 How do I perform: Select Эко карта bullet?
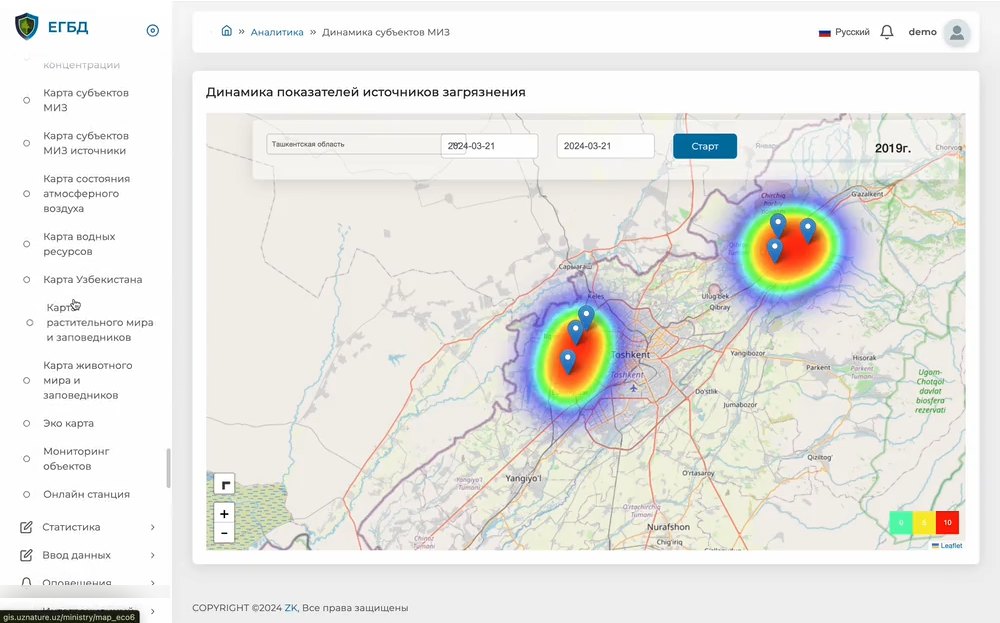[26, 423]
